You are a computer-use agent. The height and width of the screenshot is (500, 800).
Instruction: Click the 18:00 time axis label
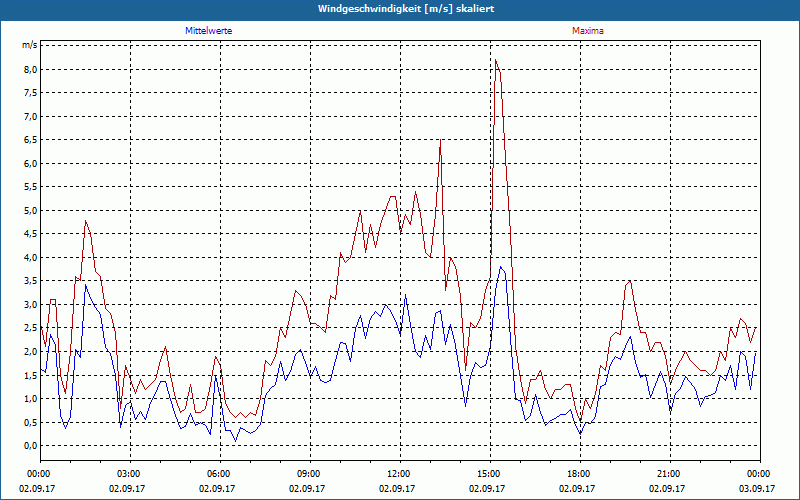pos(579,474)
